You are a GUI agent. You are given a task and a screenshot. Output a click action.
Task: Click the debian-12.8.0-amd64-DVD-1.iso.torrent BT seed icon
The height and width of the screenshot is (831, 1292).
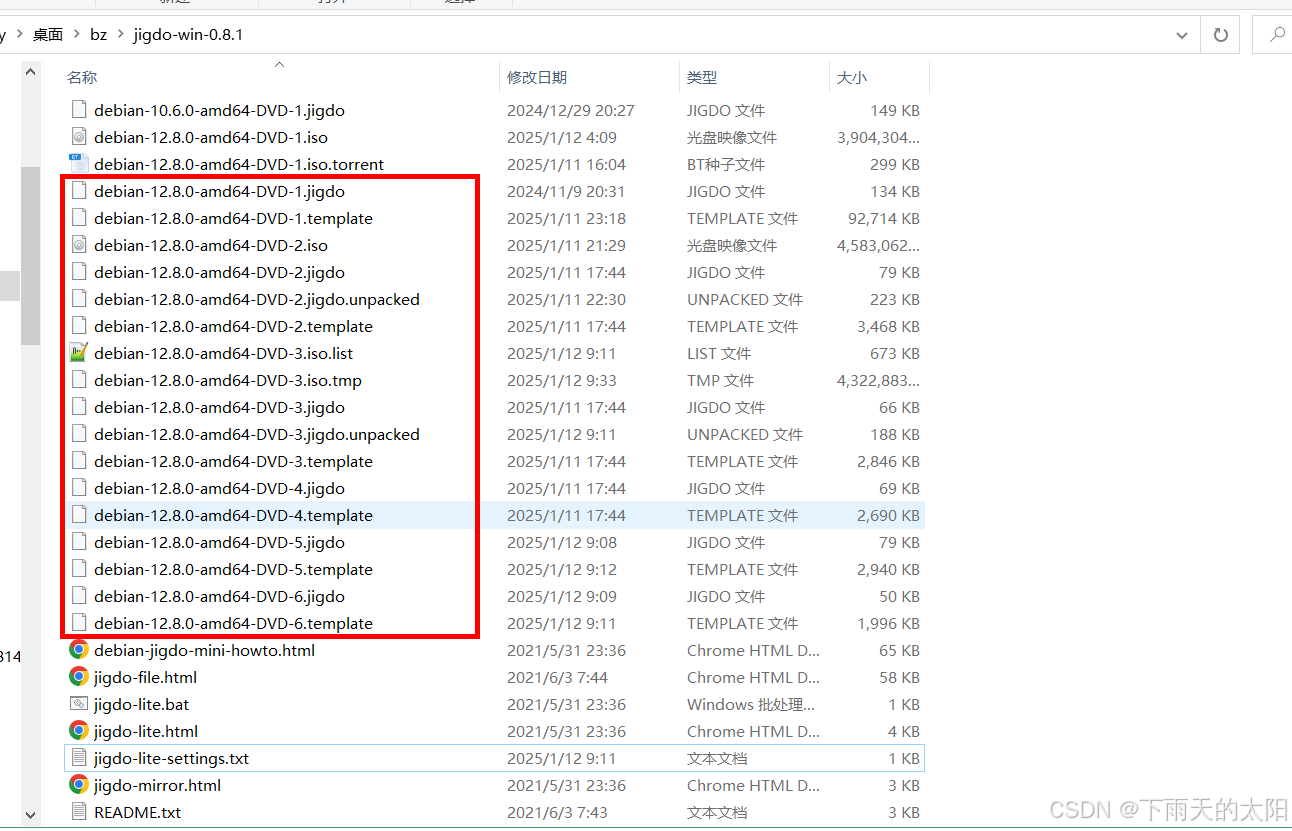[79, 164]
